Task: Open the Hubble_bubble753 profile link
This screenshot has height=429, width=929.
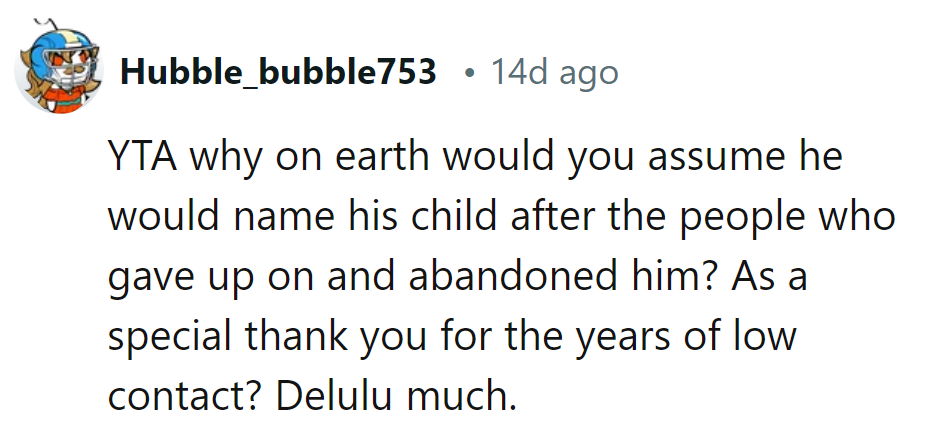Action: coord(278,72)
